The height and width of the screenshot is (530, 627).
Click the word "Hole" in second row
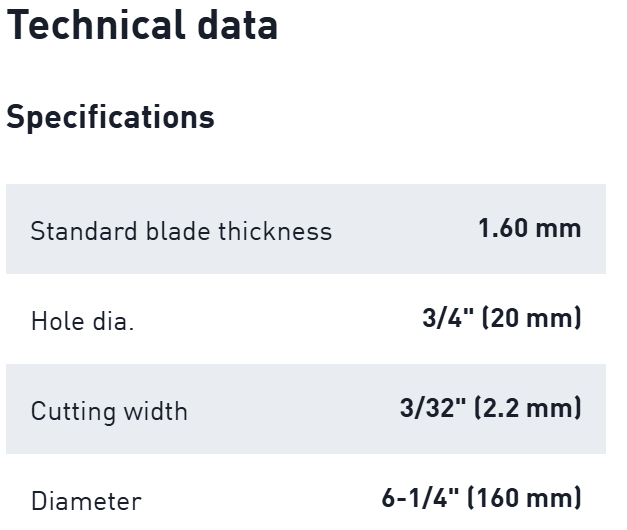click(56, 322)
